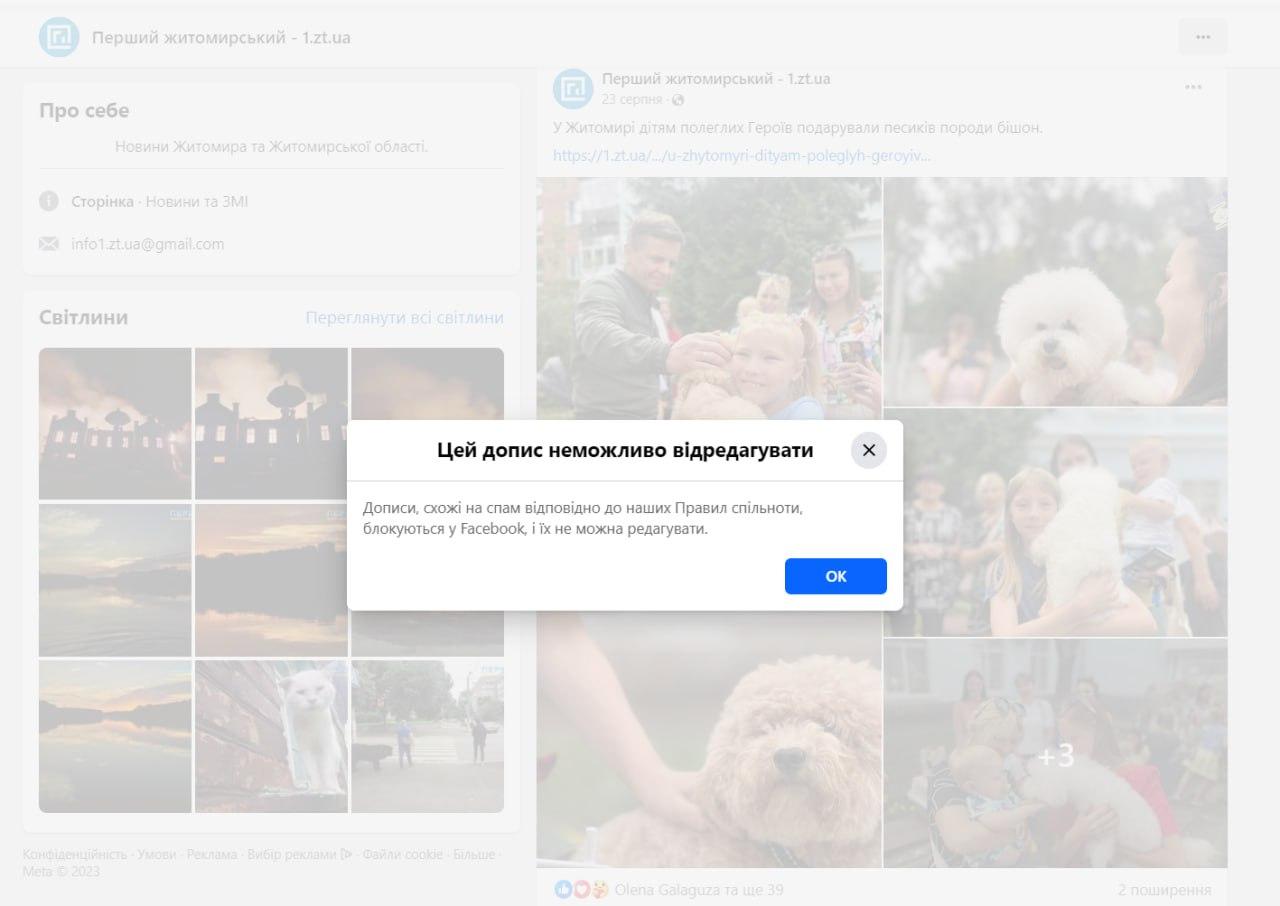Screen dimensions: 1280x906
Task: Click Новини та ЗМІ page category
Action: 197,201
